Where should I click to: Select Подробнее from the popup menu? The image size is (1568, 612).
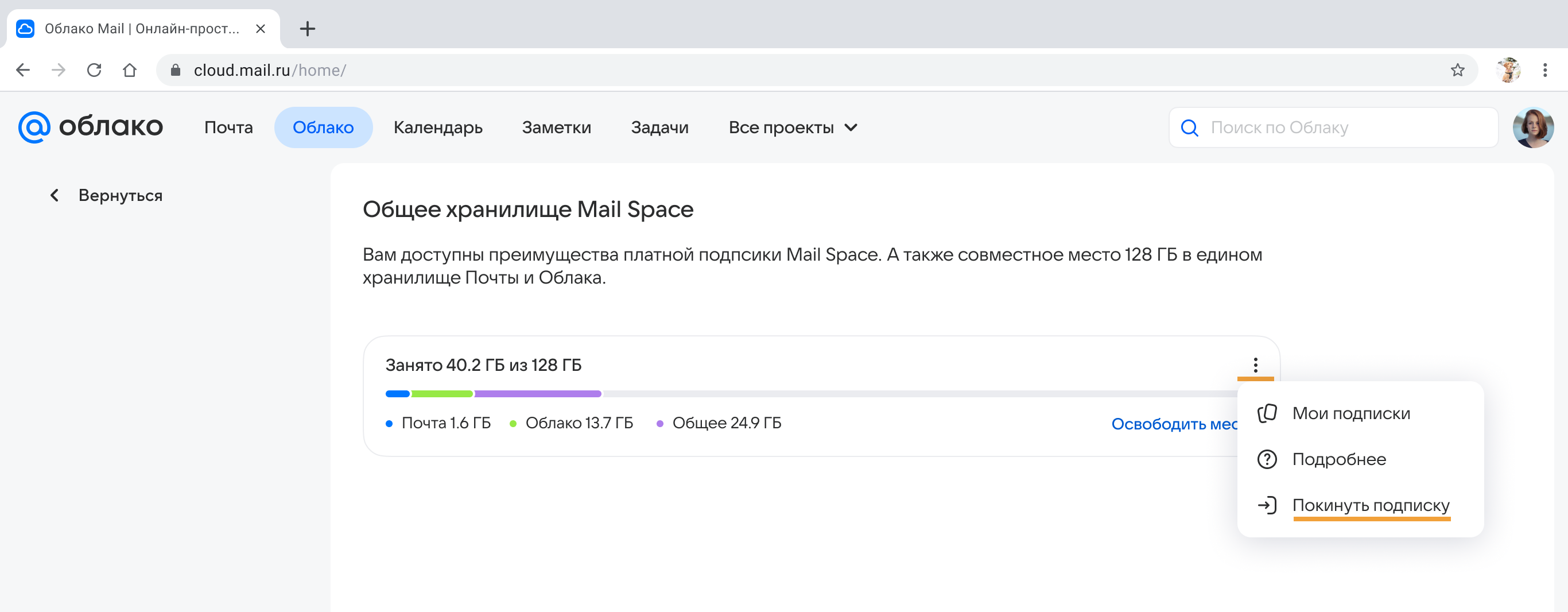1360,459
